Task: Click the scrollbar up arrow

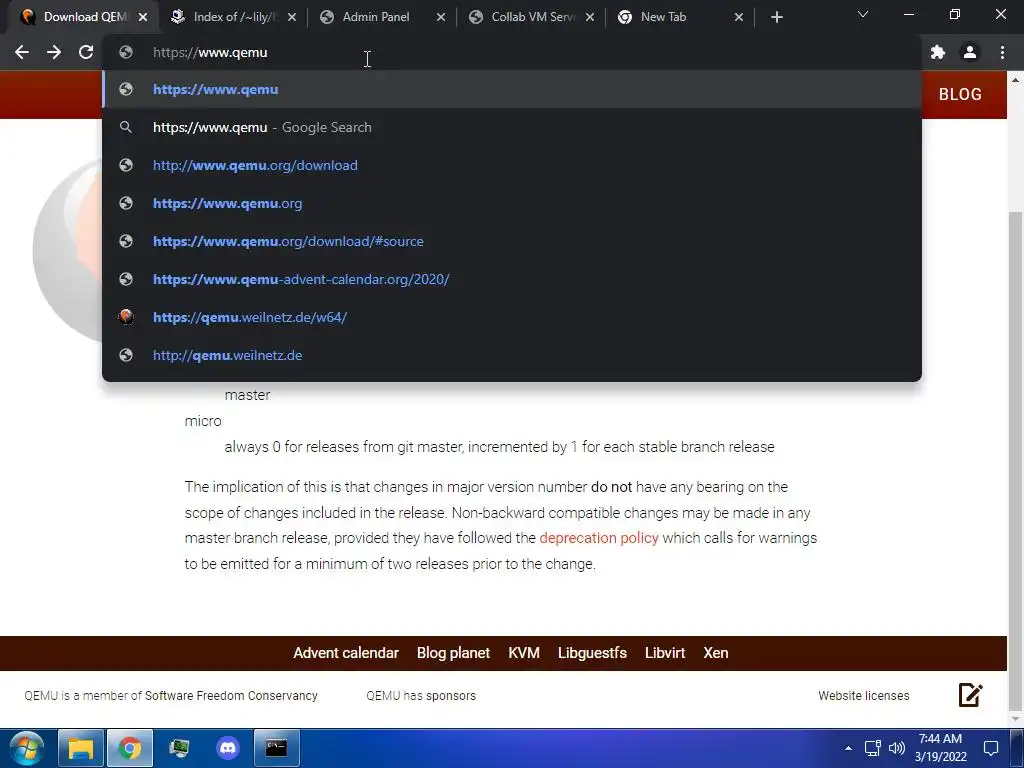Action: pyautogui.click(x=1015, y=80)
